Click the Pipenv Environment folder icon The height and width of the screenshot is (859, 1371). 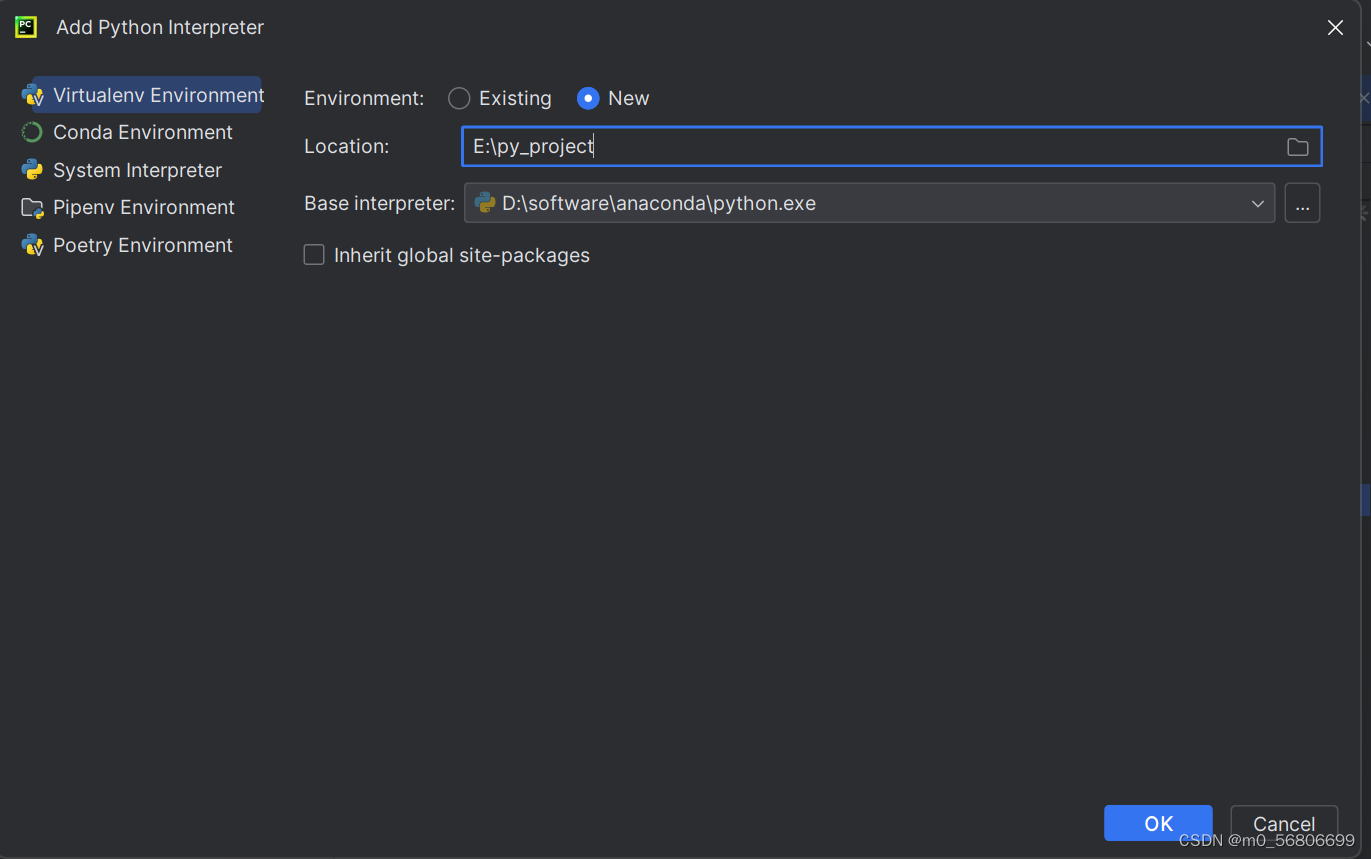[x=33, y=208]
